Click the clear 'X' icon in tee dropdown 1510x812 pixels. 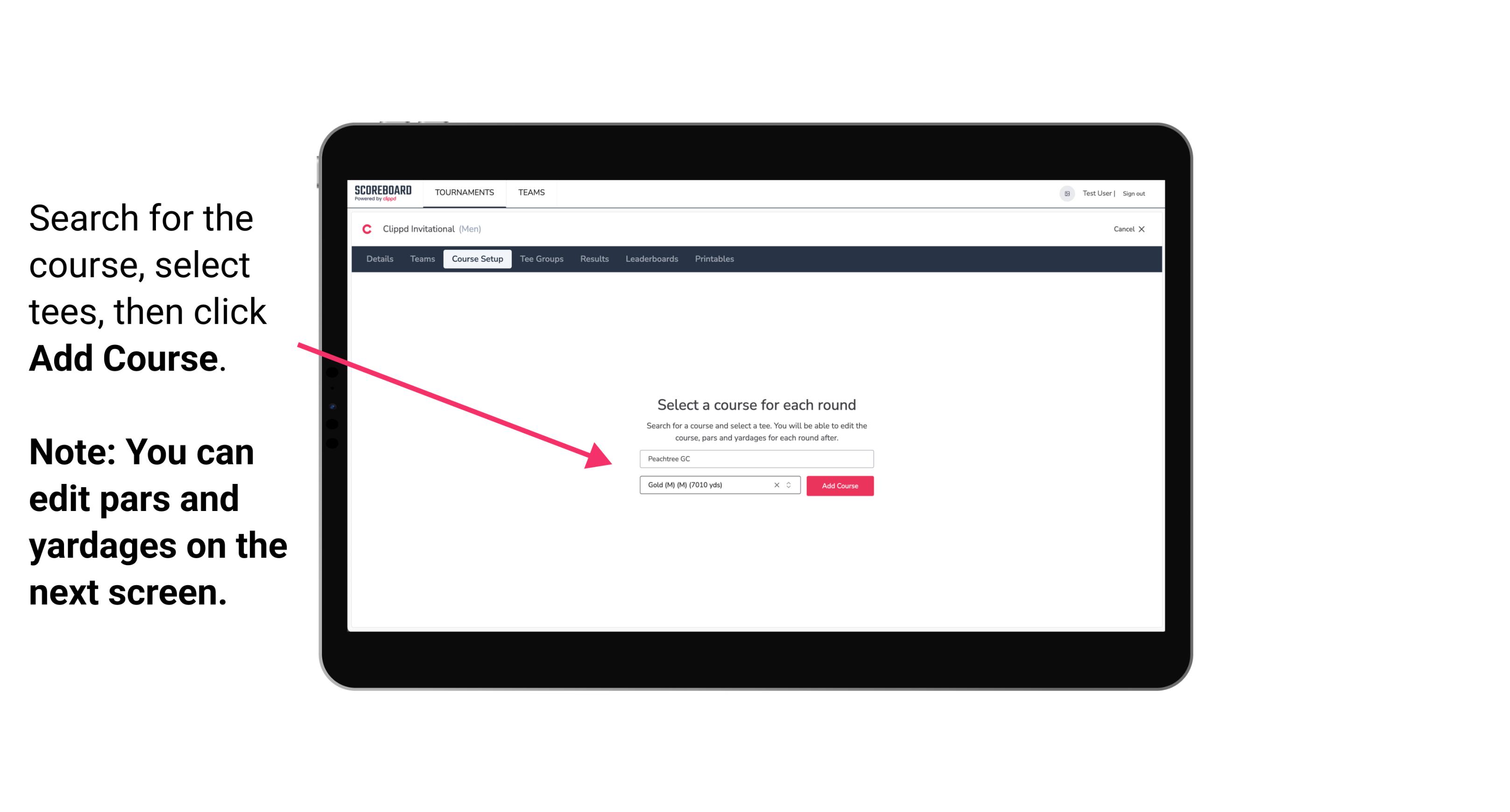pyautogui.click(x=776, y=486)
